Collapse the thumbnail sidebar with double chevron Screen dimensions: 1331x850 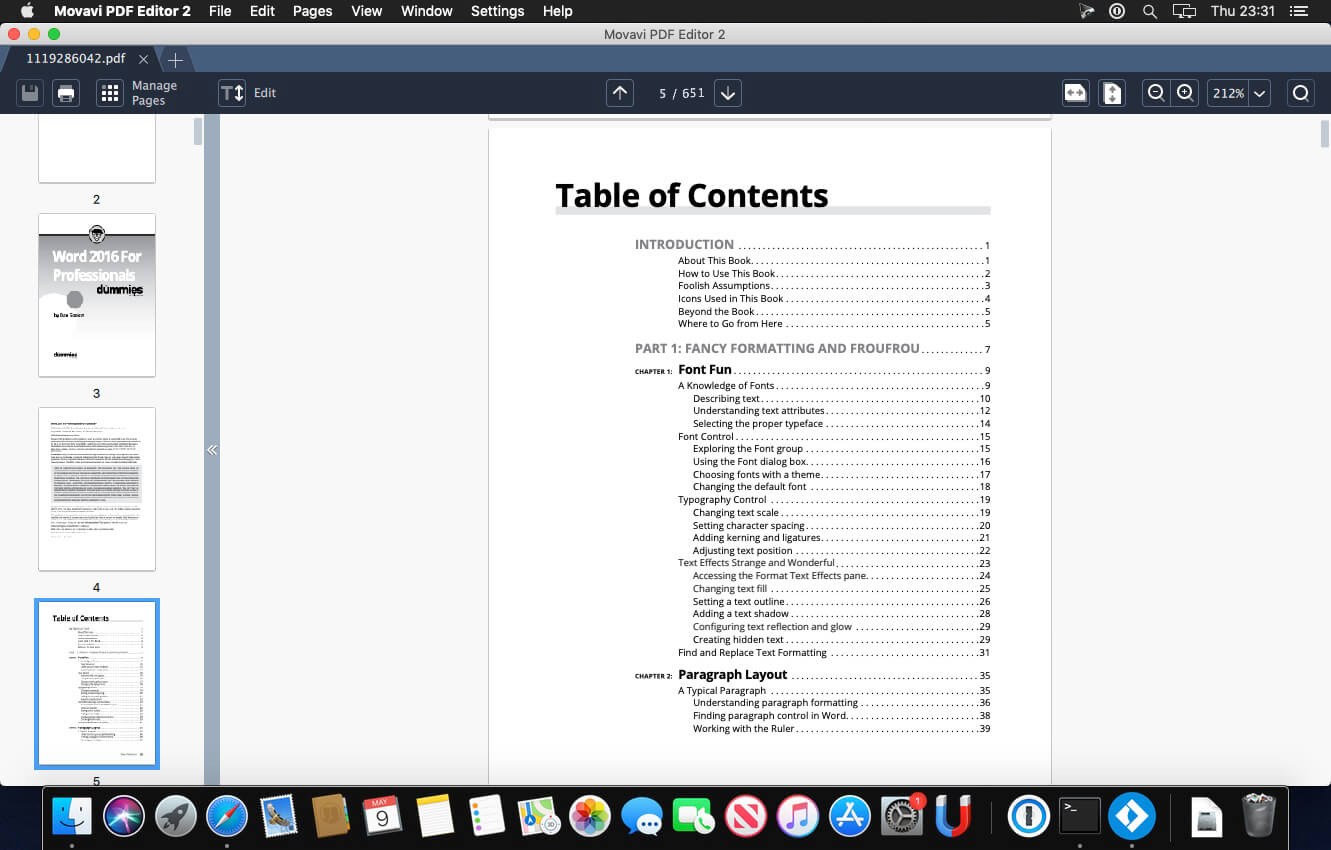(x=212, y=450)
